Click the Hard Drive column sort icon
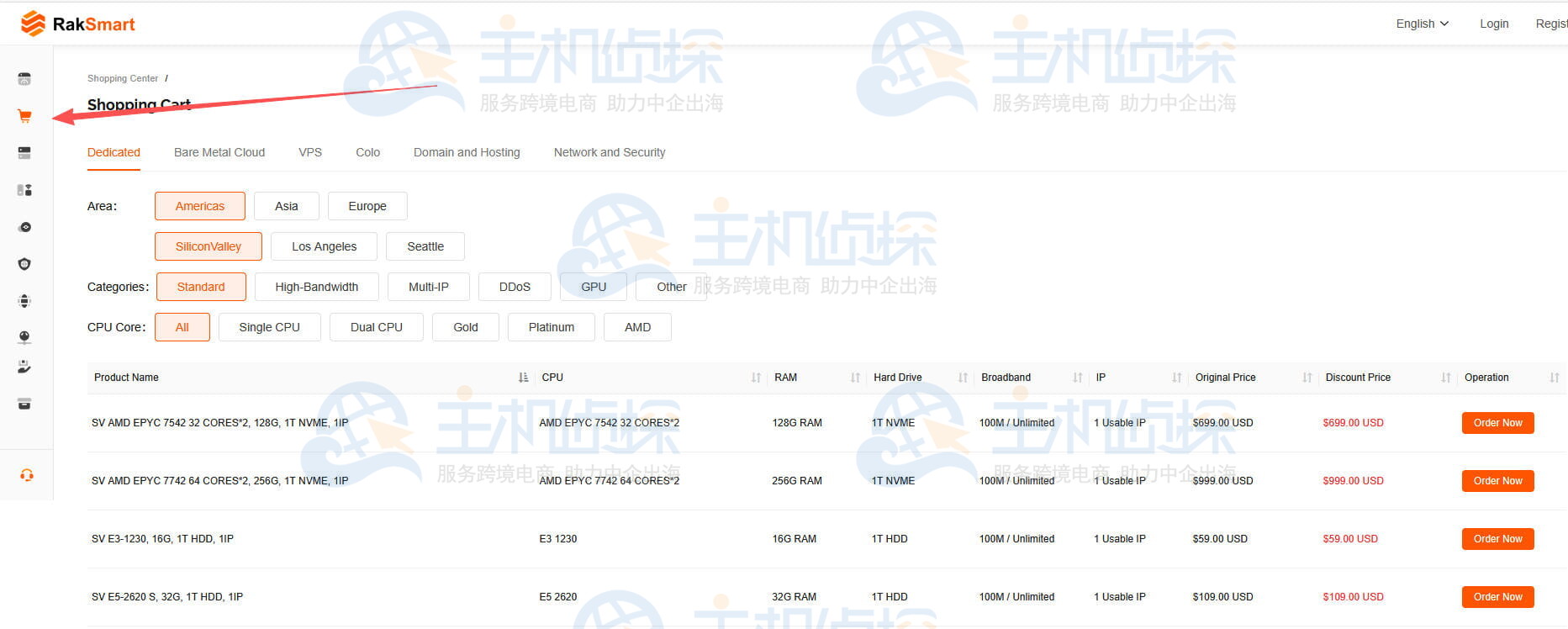This screenshot has width=1568, height=629. (x=963, y=378)
